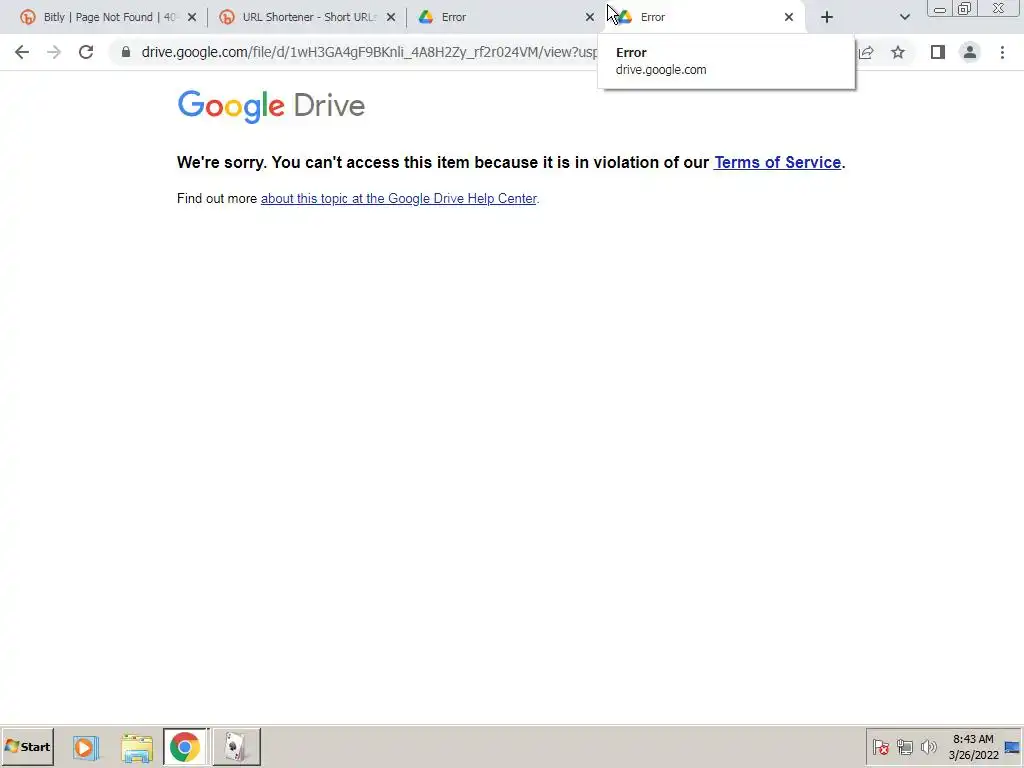Bookmark this page with the star icon
The image size is (1024, 768).
[x=898, y=52]
